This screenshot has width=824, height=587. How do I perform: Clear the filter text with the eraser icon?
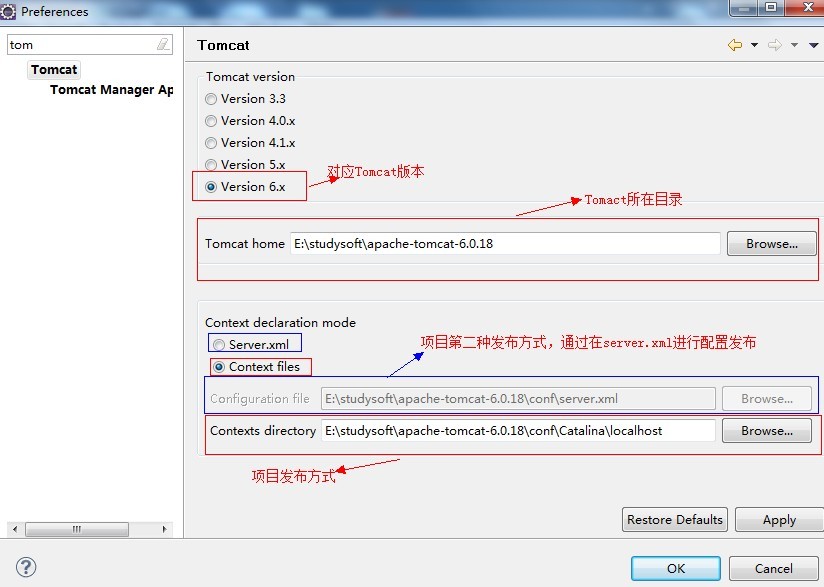click(163, 44)
